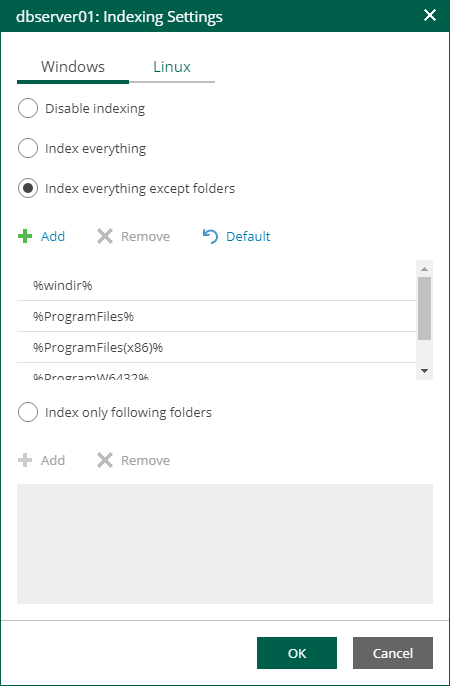Image resolution: width=450 pixels, height=686 pixels.
Task: Click the scroll up arrow in folder list
Action: (424, 269)
